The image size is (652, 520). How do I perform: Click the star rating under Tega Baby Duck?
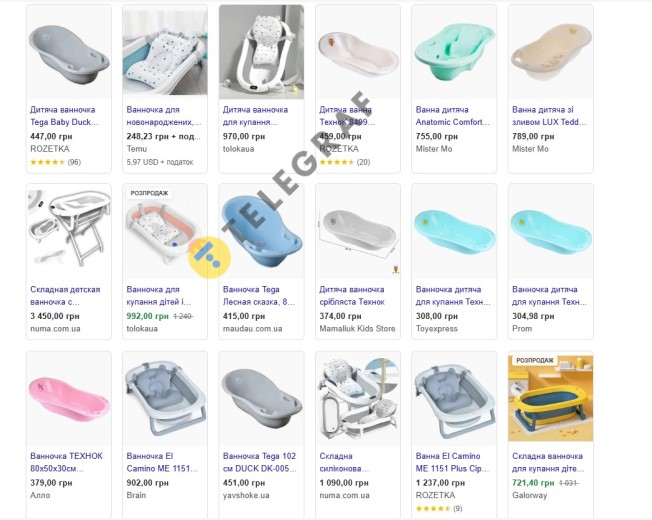pos(55,162)
